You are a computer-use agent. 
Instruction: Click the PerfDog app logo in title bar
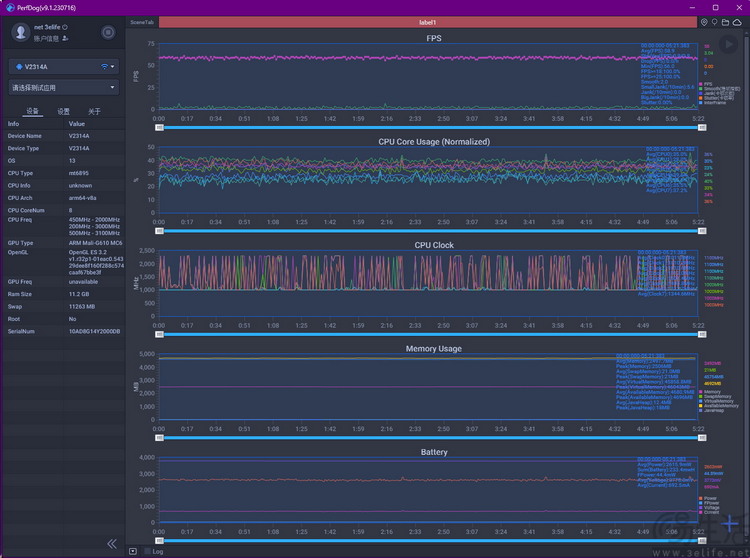click(x=10, y=8)
